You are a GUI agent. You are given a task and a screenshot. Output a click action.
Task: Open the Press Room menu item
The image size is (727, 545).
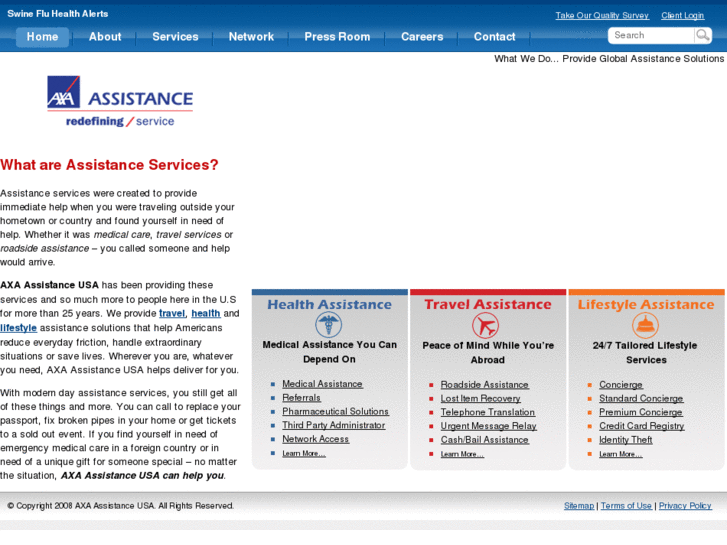click(x=338, y=37)
